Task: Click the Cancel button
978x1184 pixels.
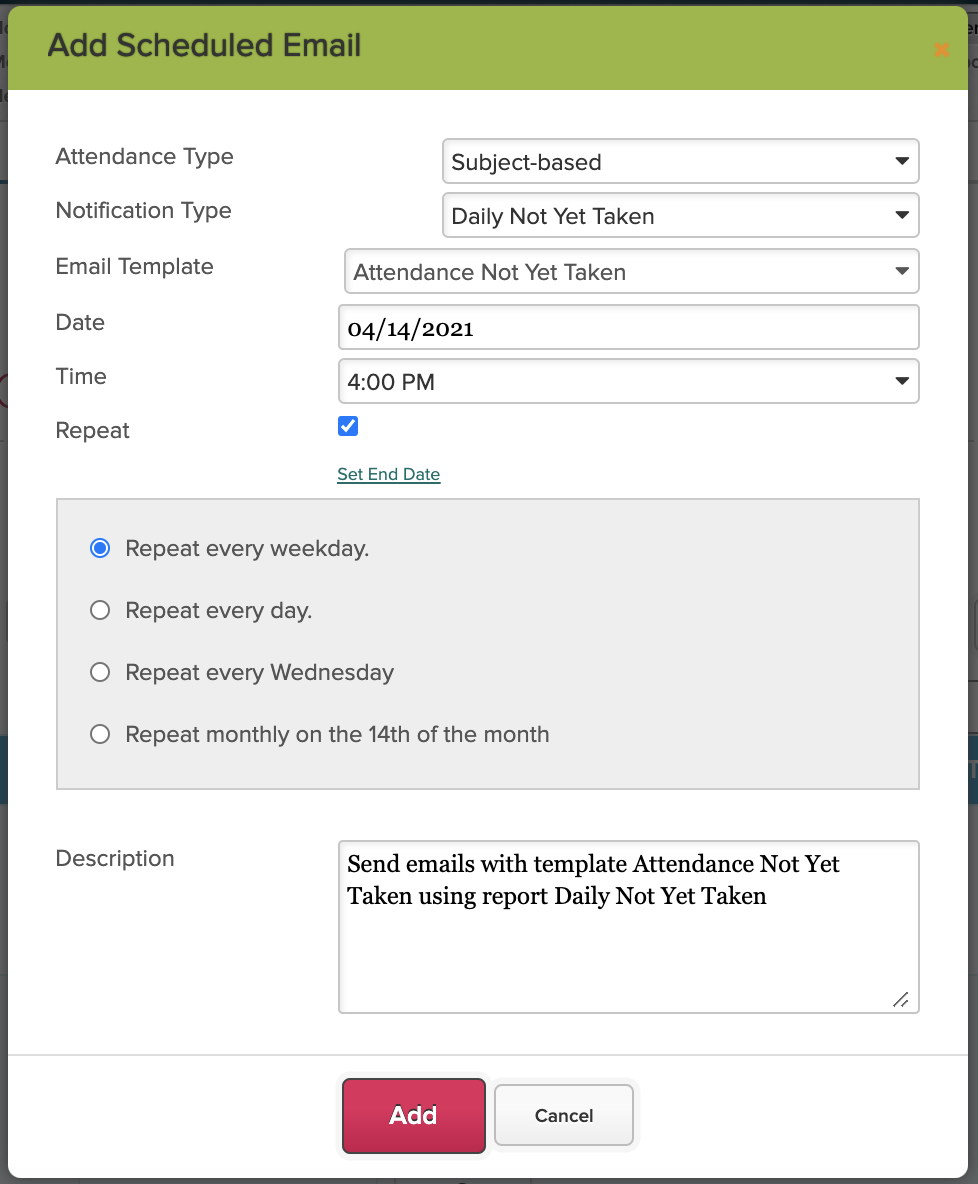Action: [563, 1115]
